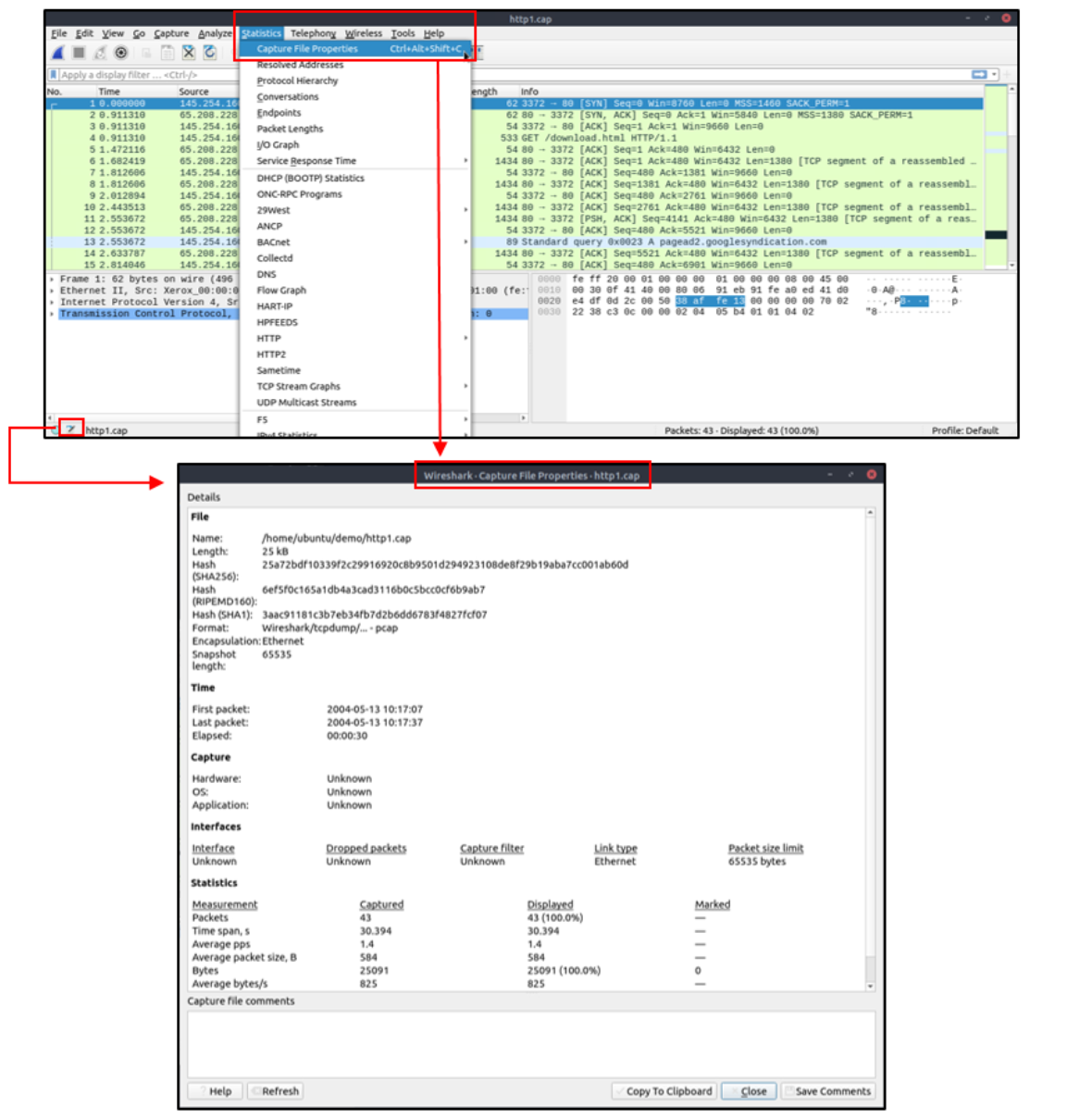
Task: Click the save capture file icon
Action: (x=168, y=53)
